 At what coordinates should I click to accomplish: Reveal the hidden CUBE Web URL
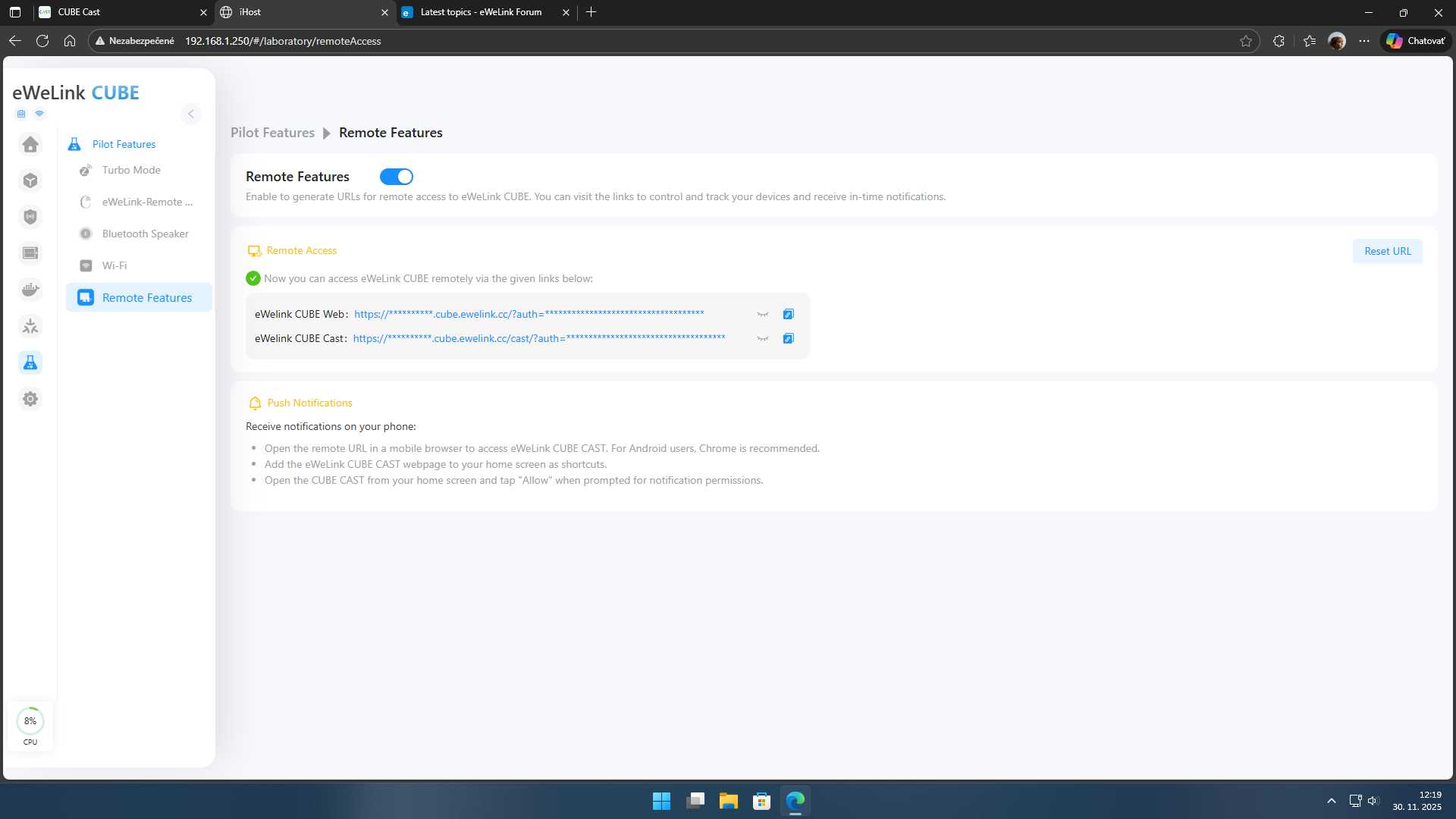pyautogui.click(x=763, y=314)
